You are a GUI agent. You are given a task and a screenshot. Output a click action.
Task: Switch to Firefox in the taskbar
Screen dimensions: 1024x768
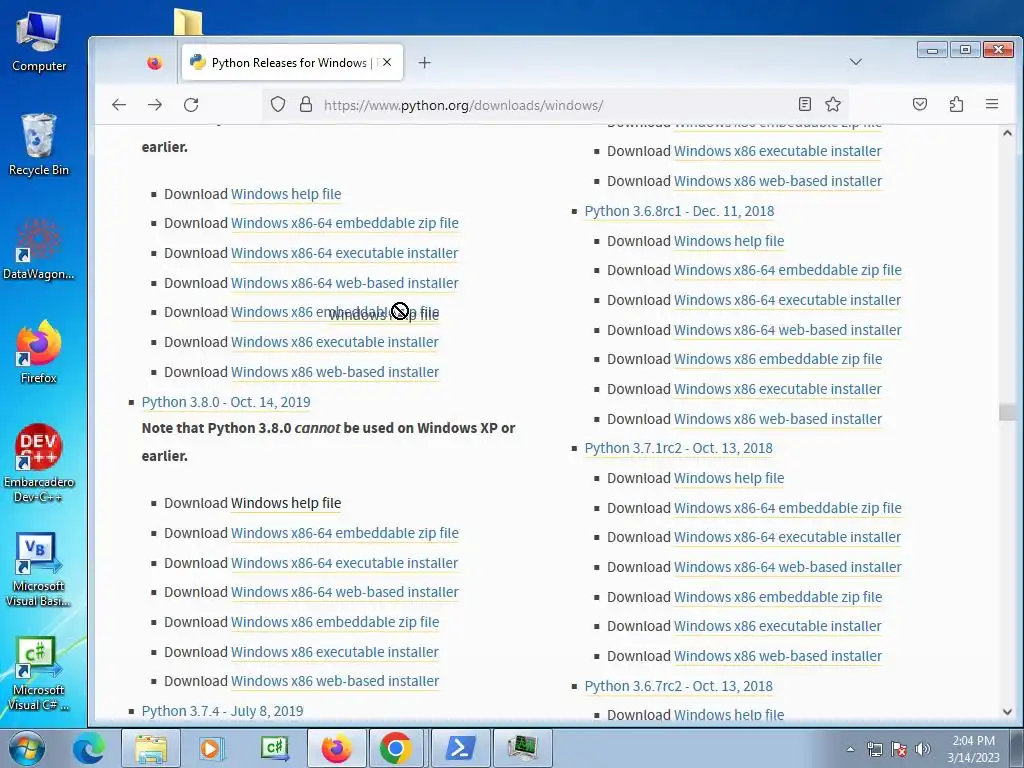point(336,748)
